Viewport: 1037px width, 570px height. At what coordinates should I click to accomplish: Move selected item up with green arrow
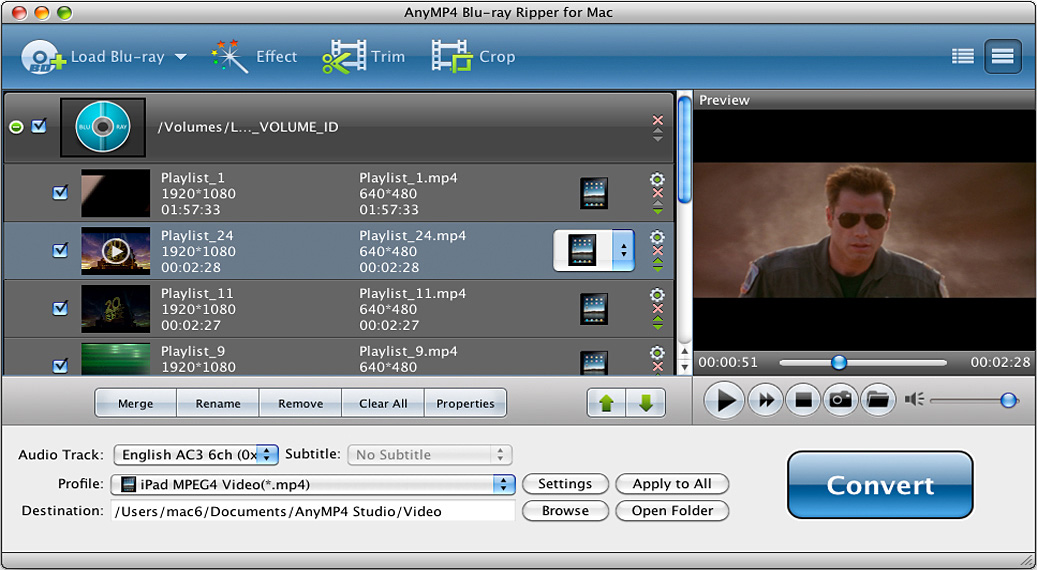click(606, 403)
